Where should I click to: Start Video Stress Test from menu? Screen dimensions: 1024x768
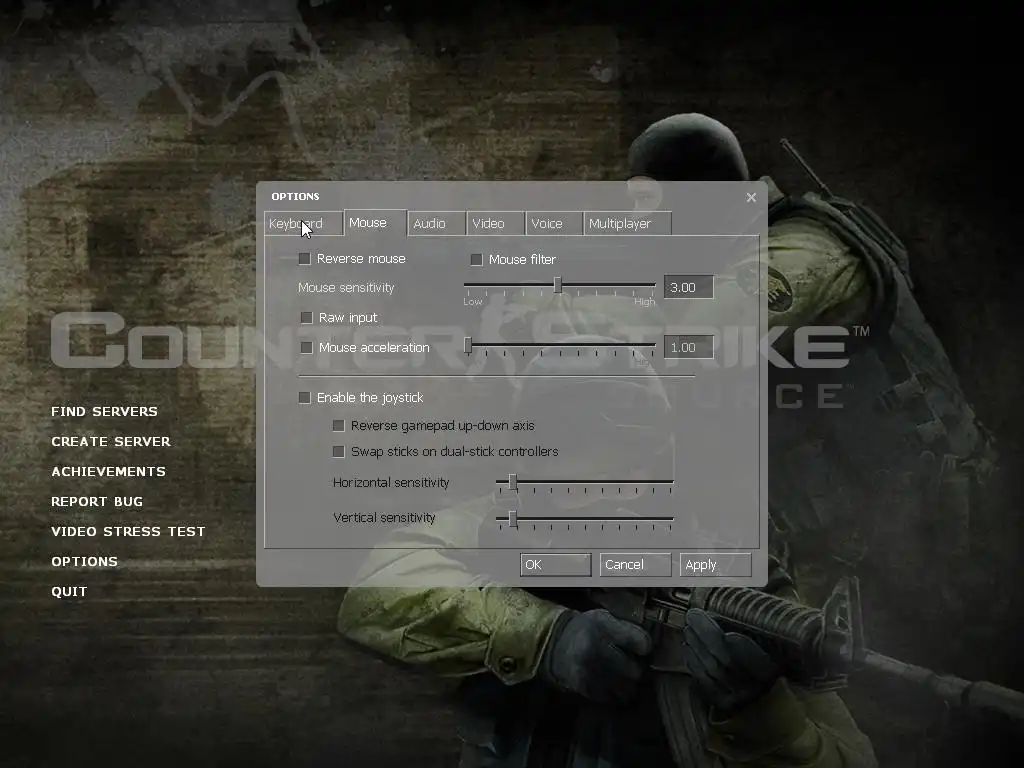128,532
